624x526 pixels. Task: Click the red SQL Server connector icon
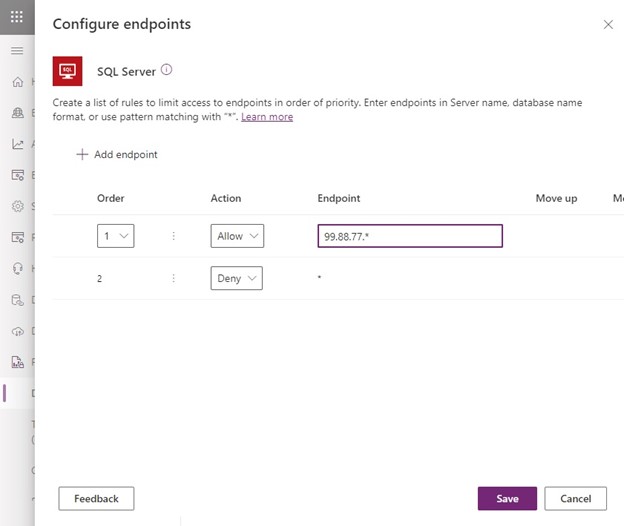point(67,71)
